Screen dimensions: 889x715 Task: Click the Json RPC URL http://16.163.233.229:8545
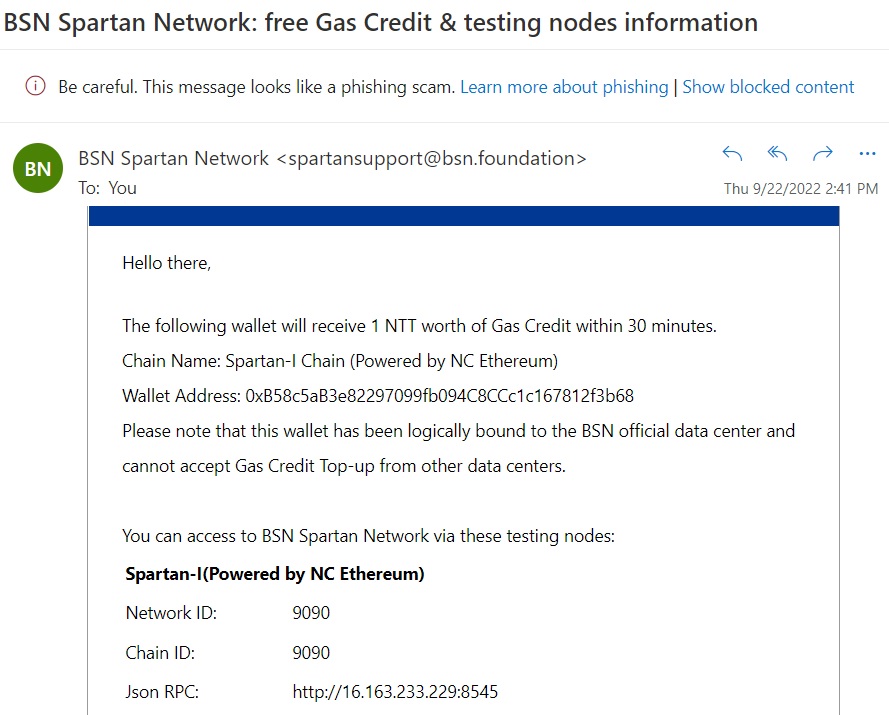click(x=395, y=691)
